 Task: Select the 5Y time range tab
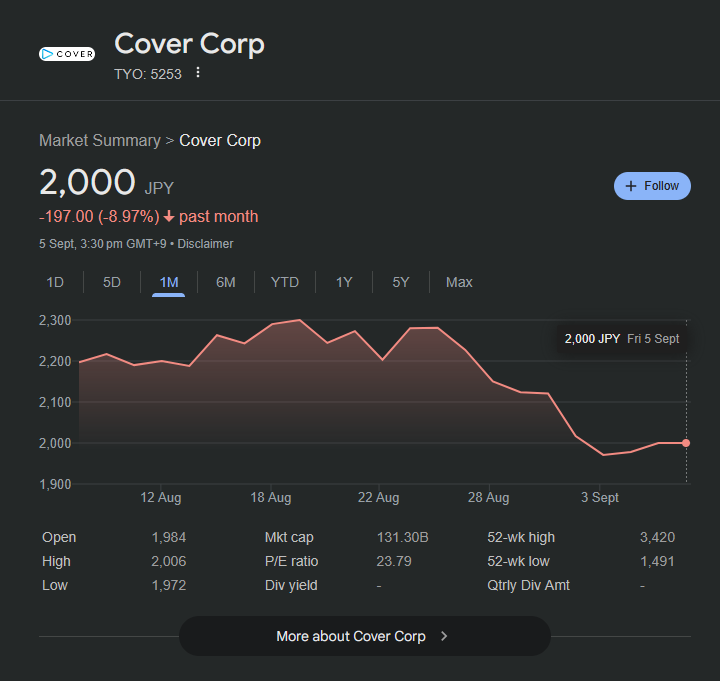[400, 282]
